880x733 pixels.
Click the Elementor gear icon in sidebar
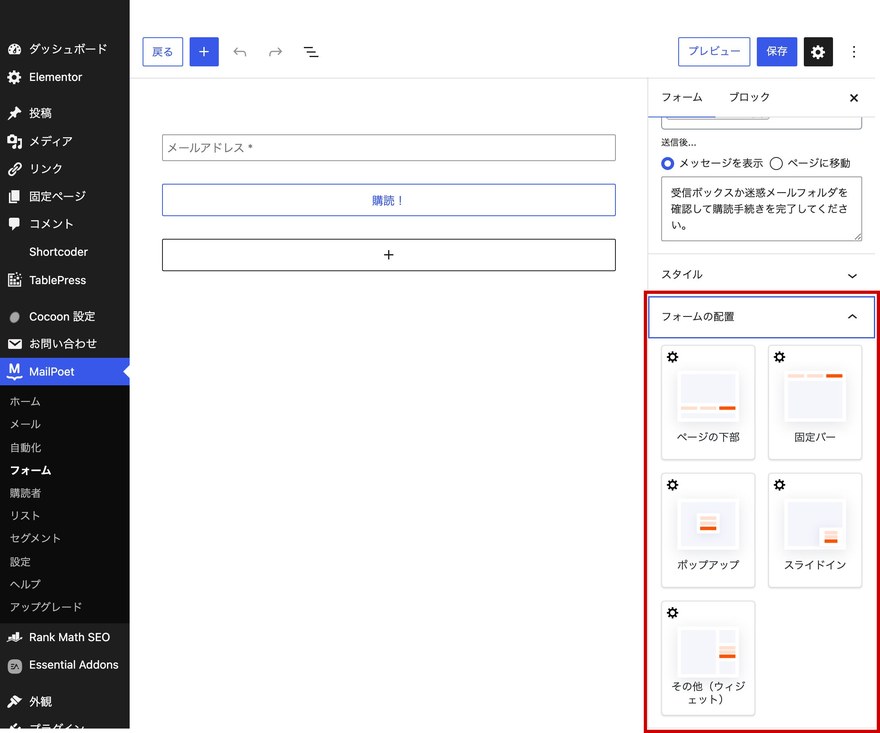(x=15, y=77)
